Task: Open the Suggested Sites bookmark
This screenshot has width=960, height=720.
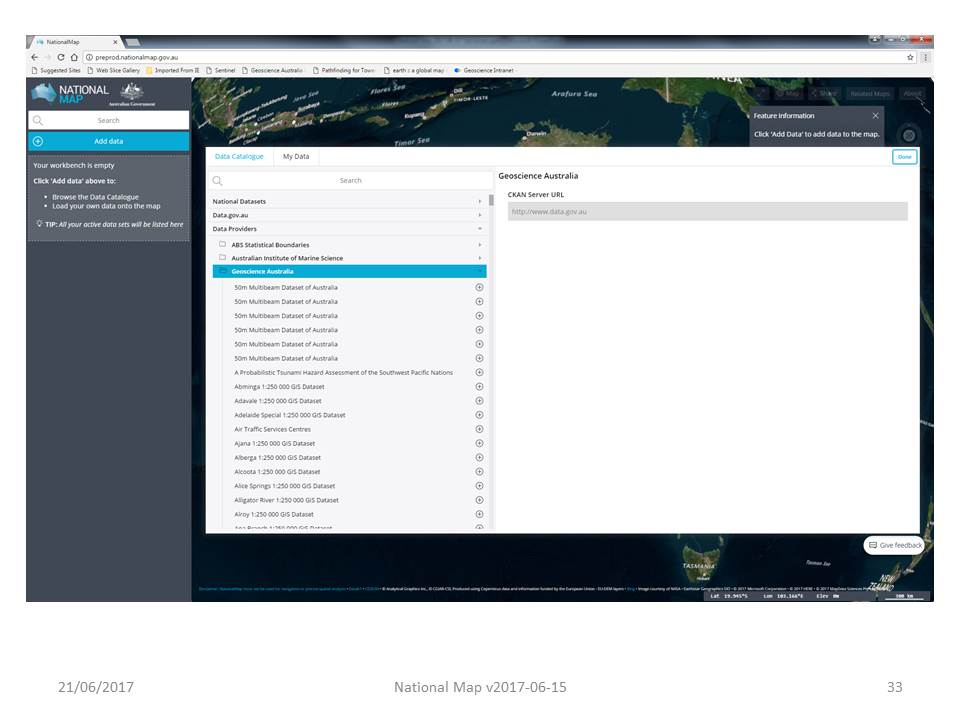Action: [56, 70]
